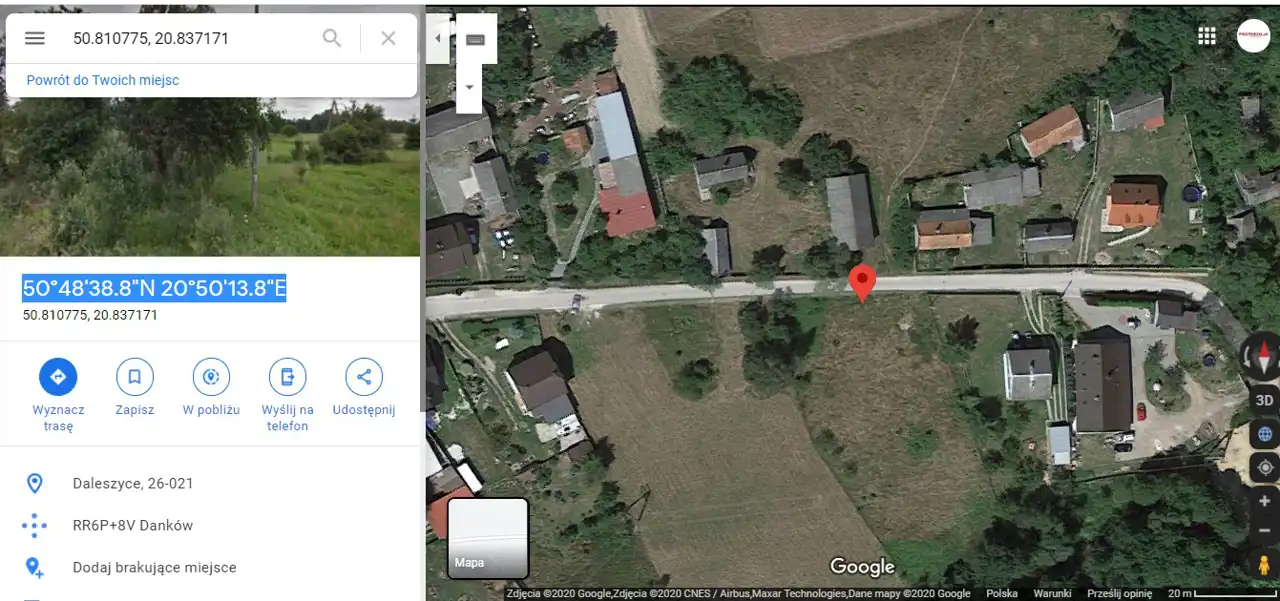Click the search magnifier icon

[x=332, y=38]
